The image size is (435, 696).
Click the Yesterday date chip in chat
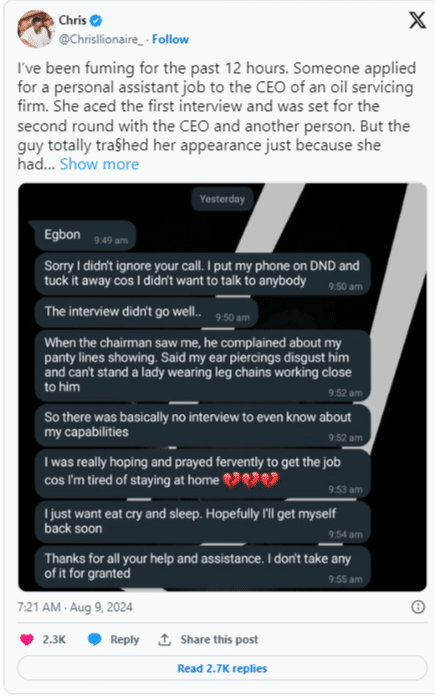tap(222, 199)
